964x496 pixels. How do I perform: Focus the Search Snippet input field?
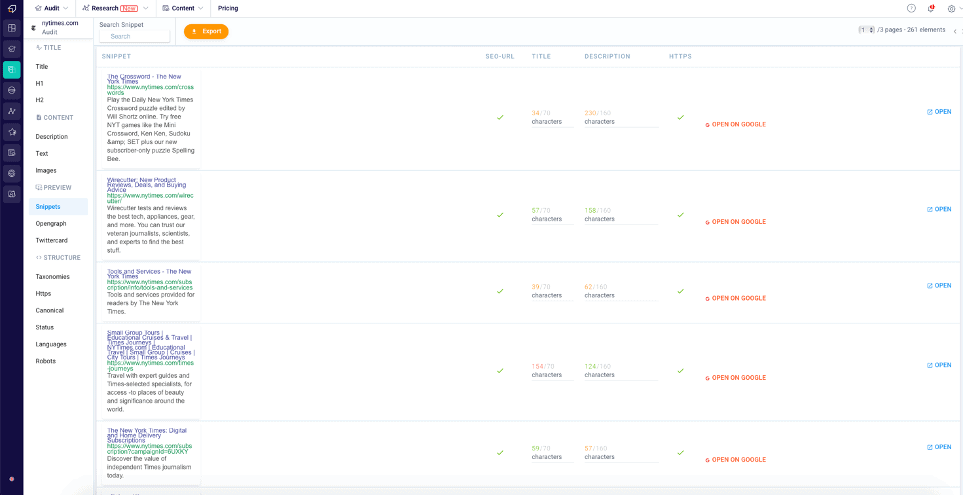tap(135, 36)
